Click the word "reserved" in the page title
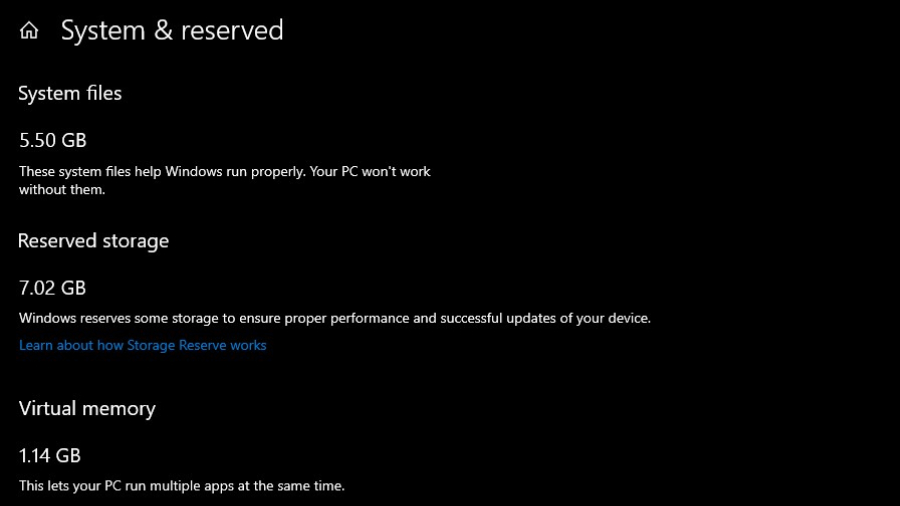 233,31
